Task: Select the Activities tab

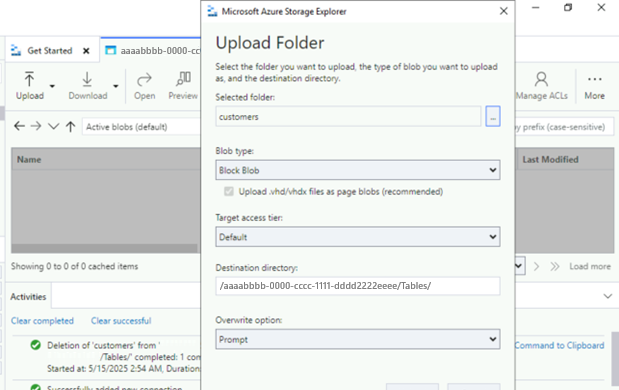Action: (x=28, y=296)
